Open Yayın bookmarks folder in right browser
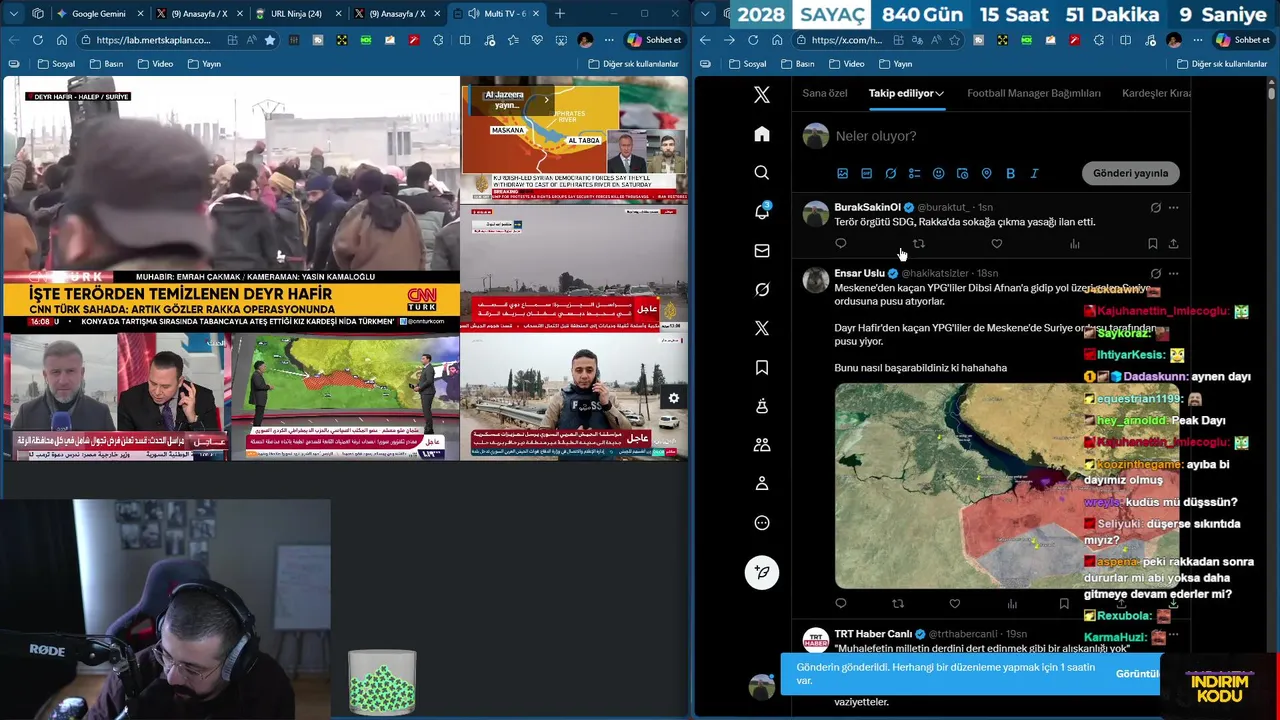 896,64
